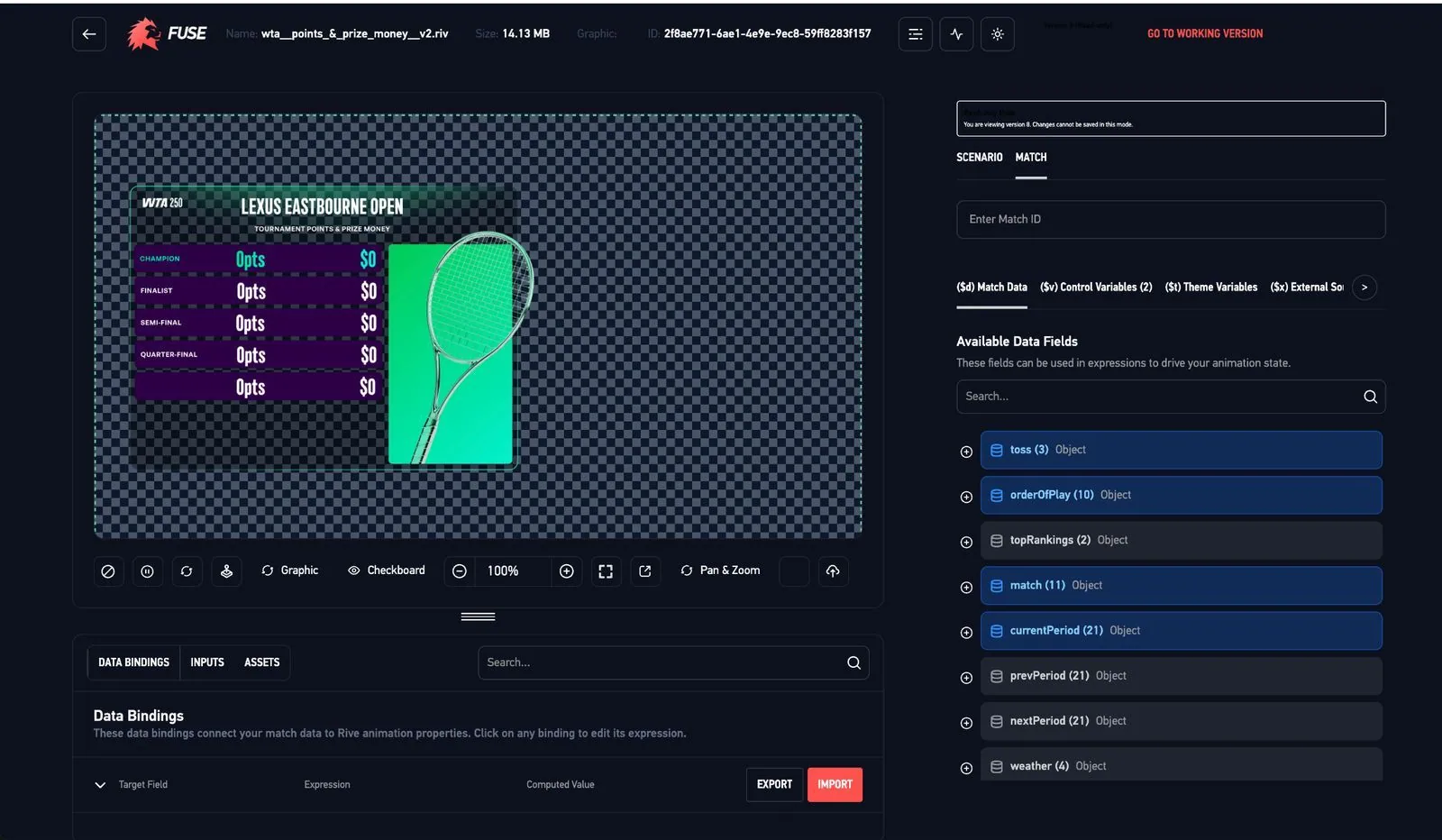Click the EXPORT button
This screenshot has height=840, width=1442.
774,785
